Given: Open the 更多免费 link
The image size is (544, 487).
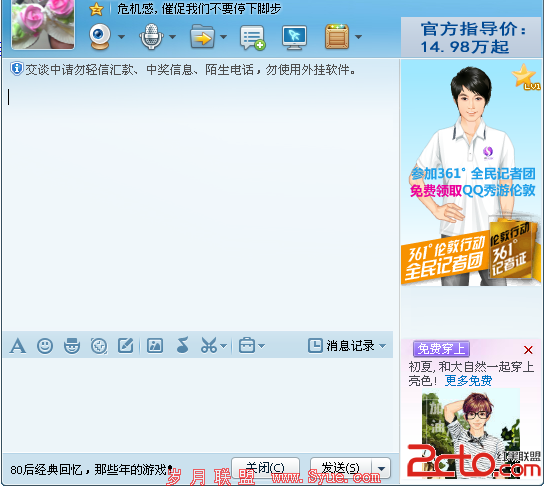Looking at the screenshot, I should pos(468,381).
